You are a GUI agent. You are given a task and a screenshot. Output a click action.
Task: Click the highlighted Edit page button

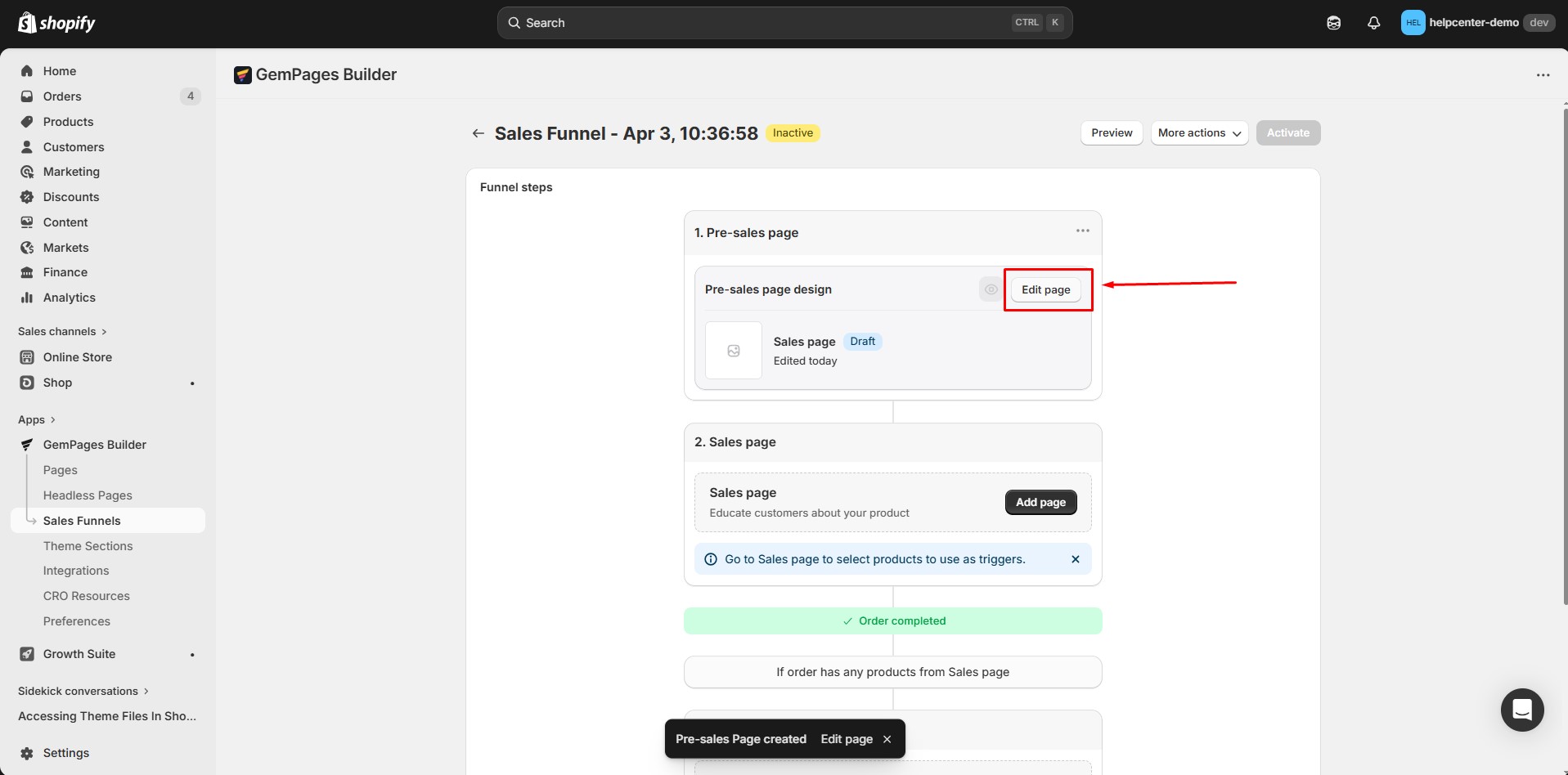(x=1046, y=289)
